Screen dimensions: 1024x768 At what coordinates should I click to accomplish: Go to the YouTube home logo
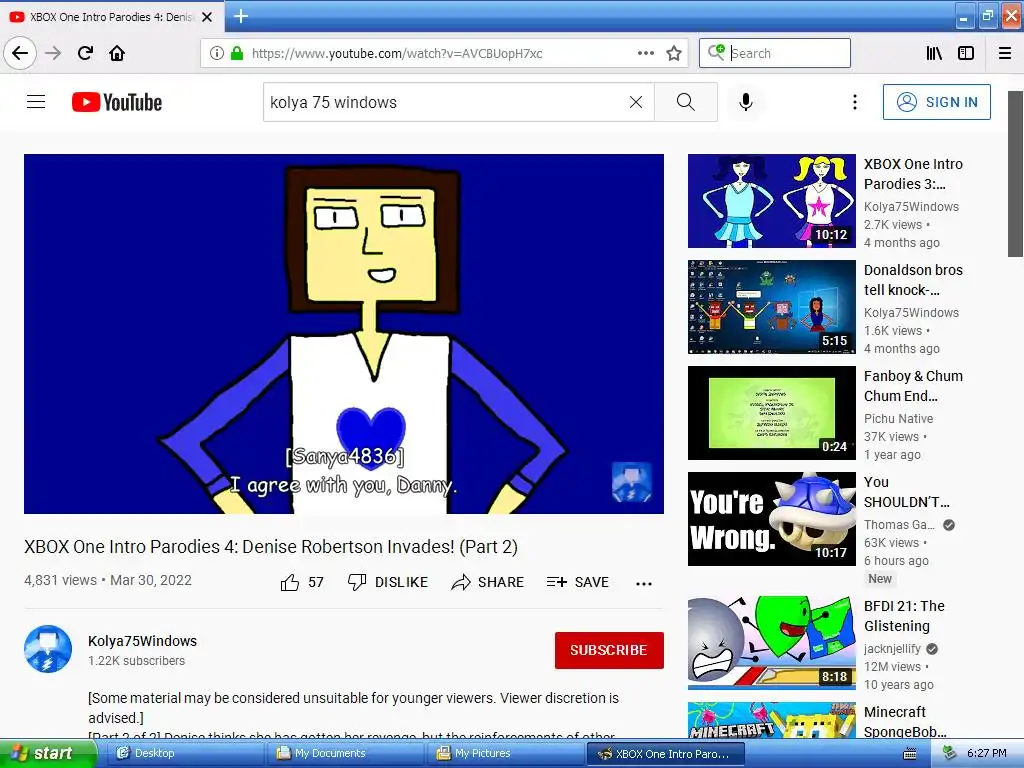[117, 102]
